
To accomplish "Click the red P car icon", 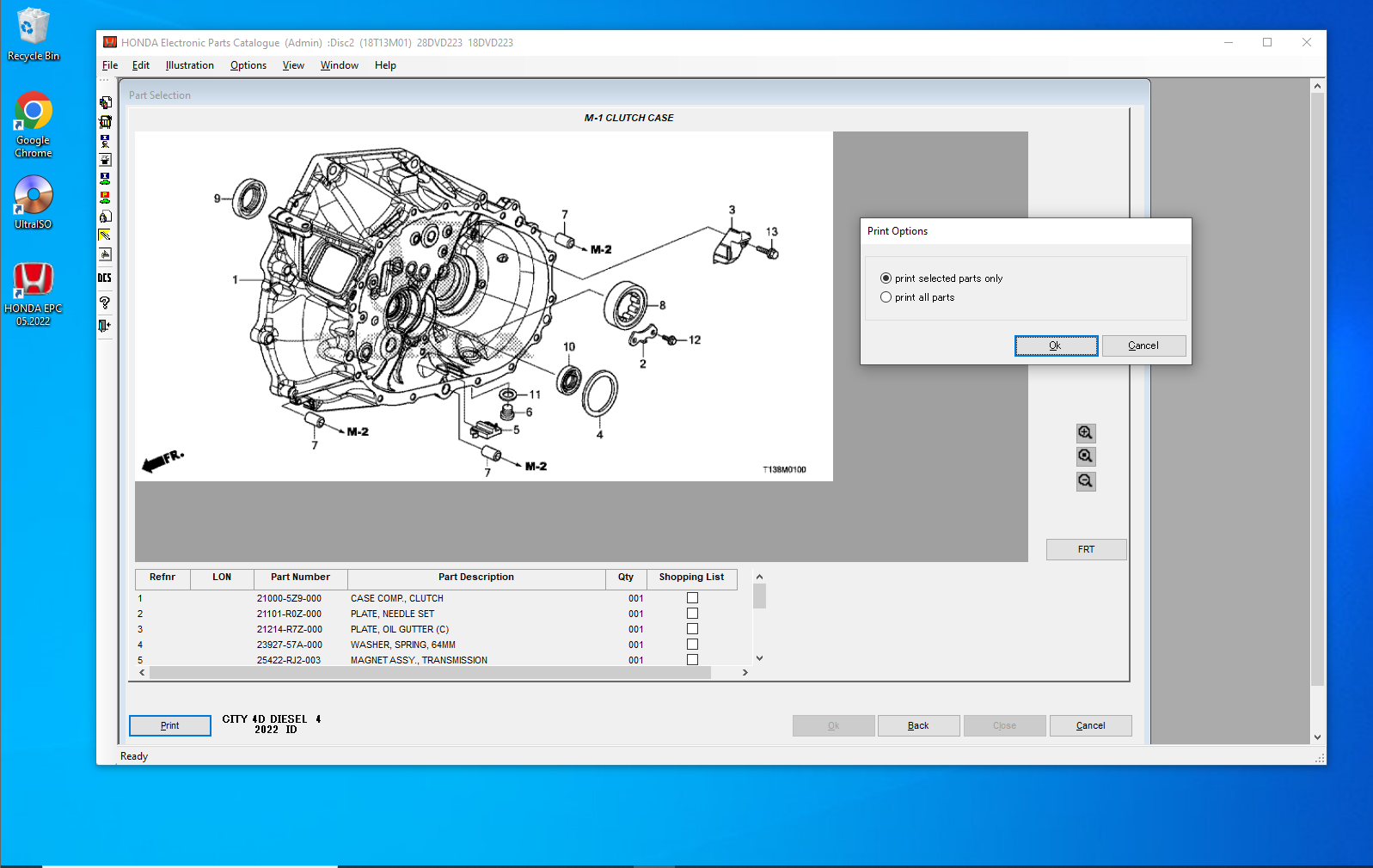I will 105,197.
